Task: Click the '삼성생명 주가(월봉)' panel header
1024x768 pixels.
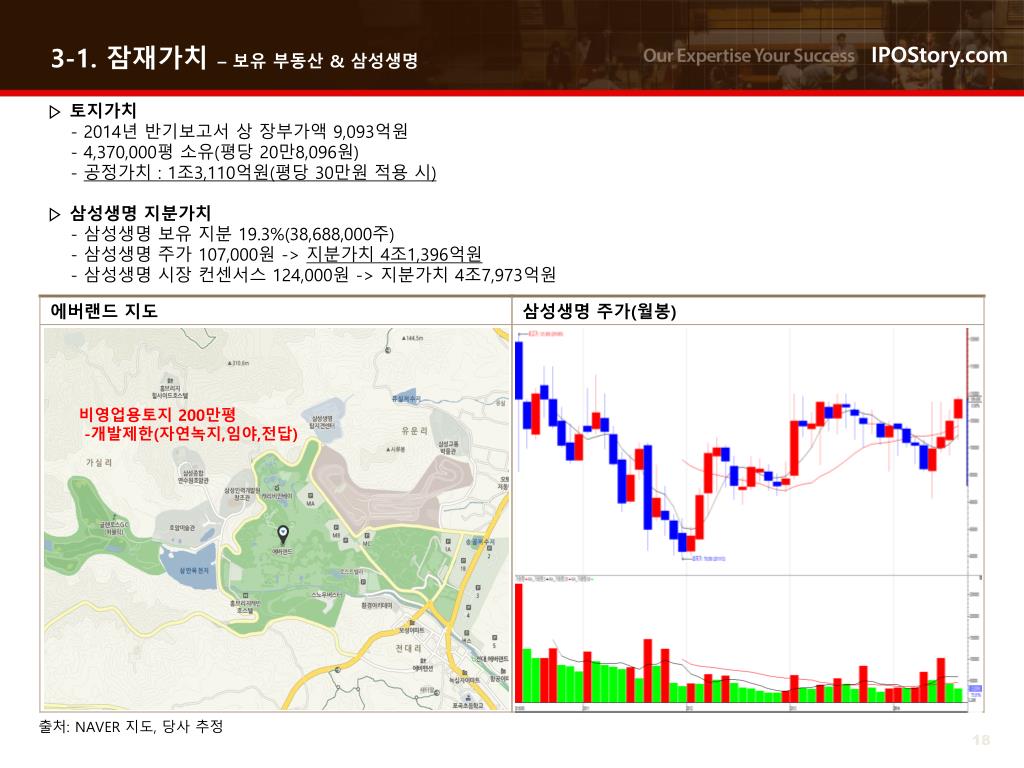Action: (599, 311)
